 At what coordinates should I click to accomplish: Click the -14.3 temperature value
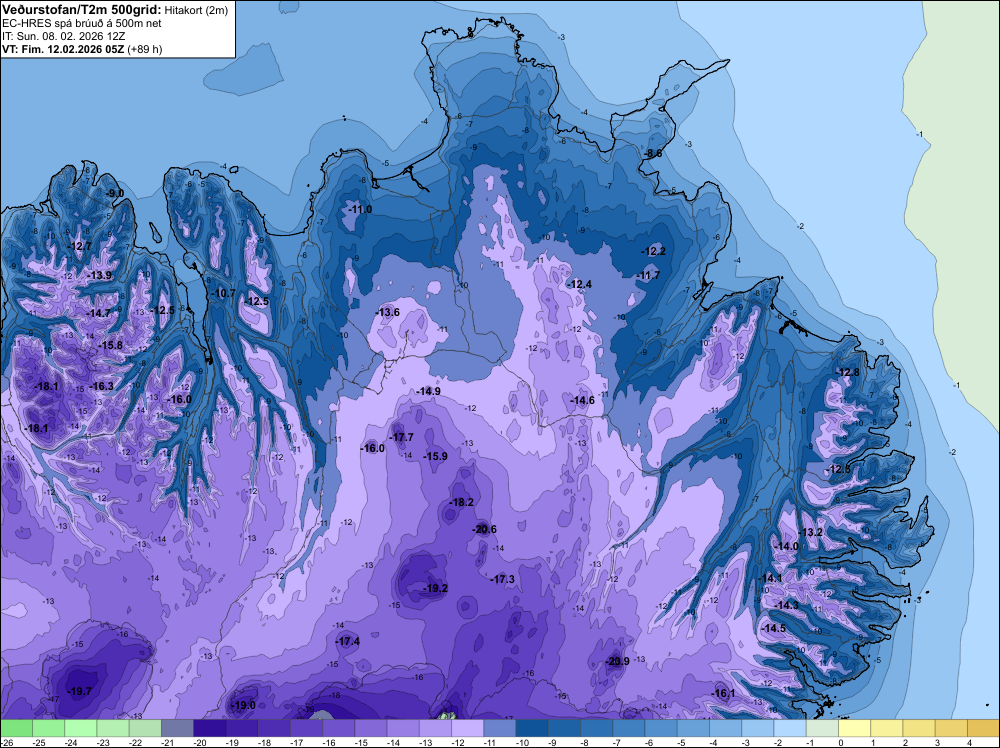tap(787, 605)
